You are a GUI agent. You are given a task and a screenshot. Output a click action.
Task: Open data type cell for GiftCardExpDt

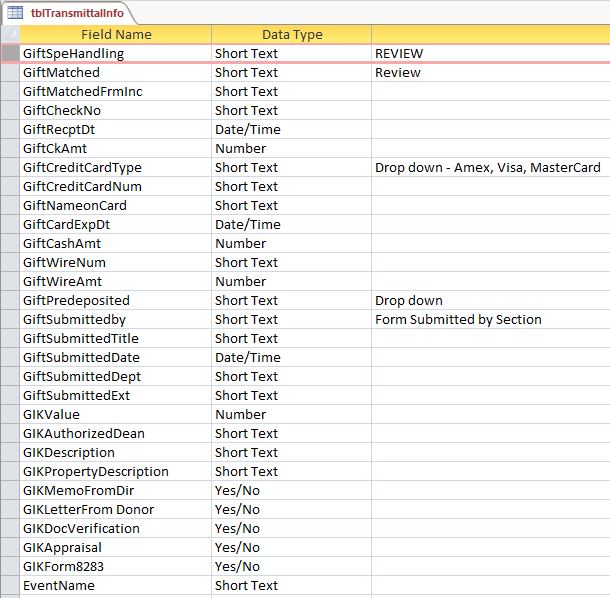click(291, 224)
